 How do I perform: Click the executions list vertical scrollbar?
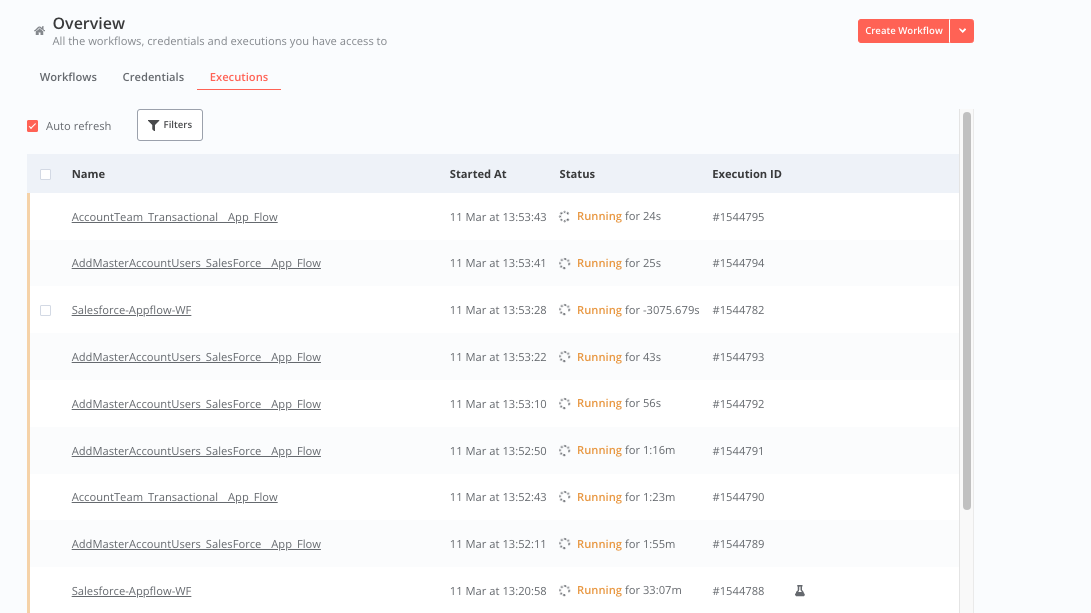966,310
